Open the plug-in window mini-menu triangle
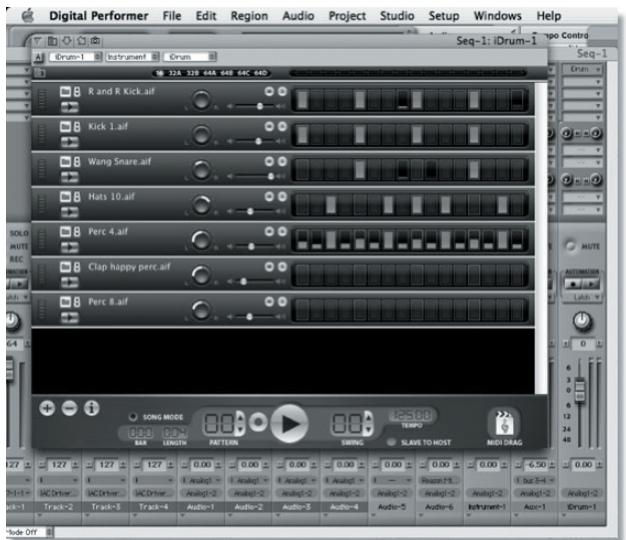This screenshot has width=626, height=540. tap(38, 41)
